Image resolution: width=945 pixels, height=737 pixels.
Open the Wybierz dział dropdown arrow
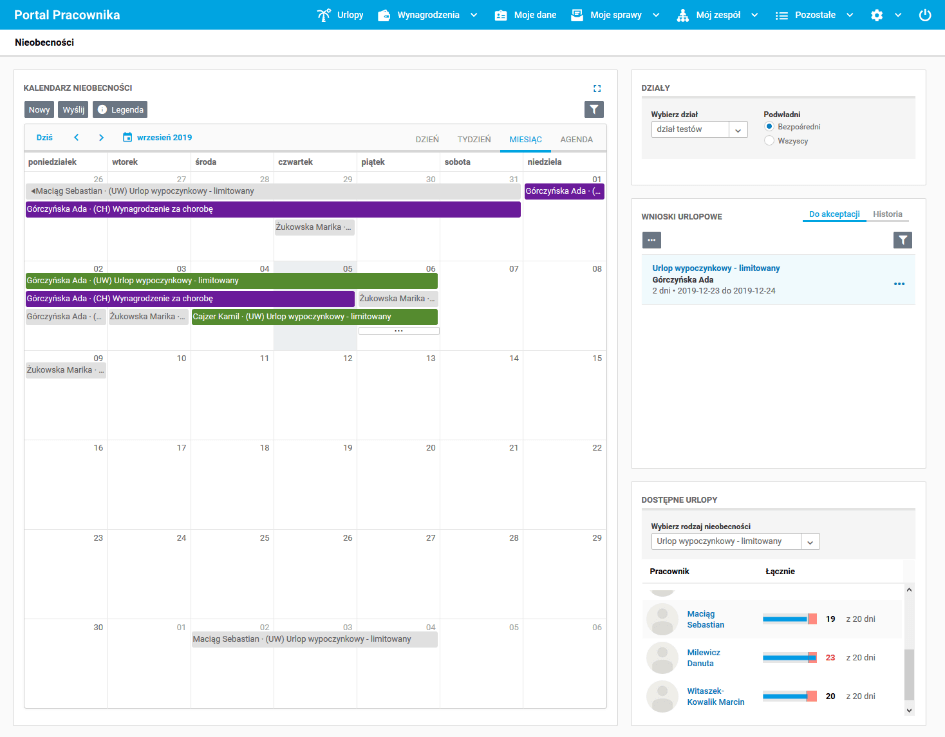[738, 130]
